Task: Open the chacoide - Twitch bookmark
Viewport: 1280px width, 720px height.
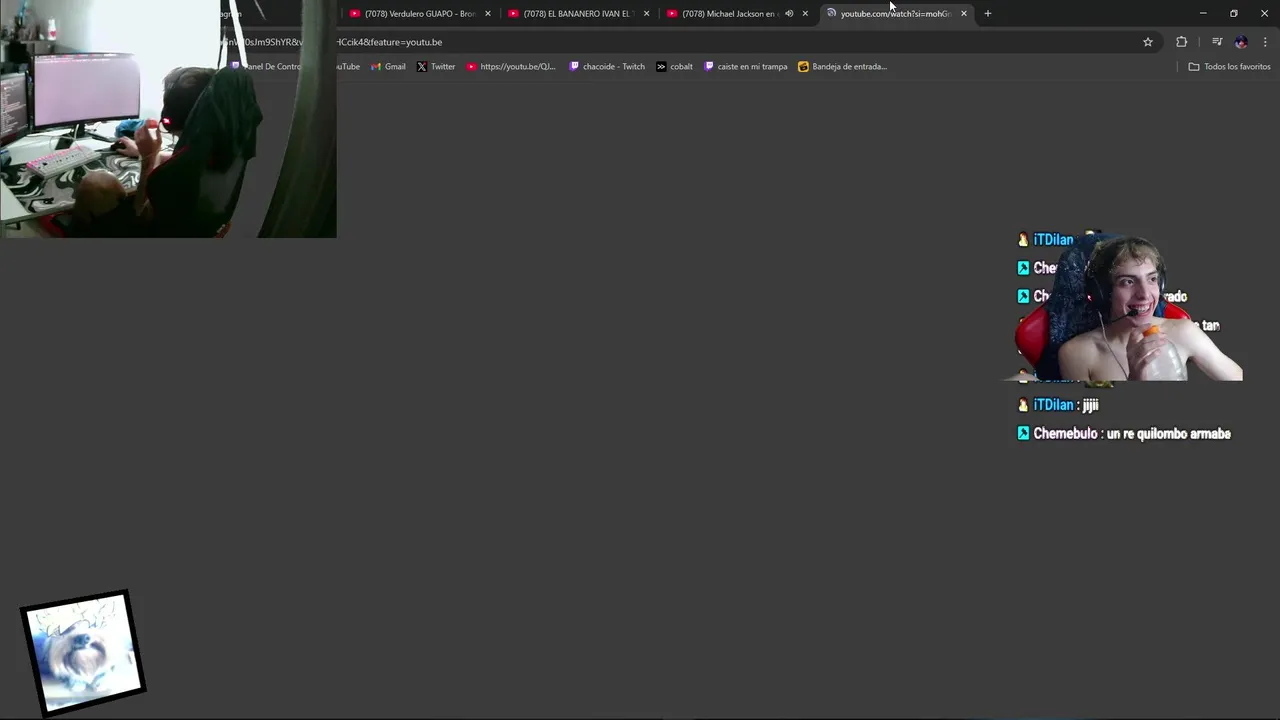Action: 607,67
